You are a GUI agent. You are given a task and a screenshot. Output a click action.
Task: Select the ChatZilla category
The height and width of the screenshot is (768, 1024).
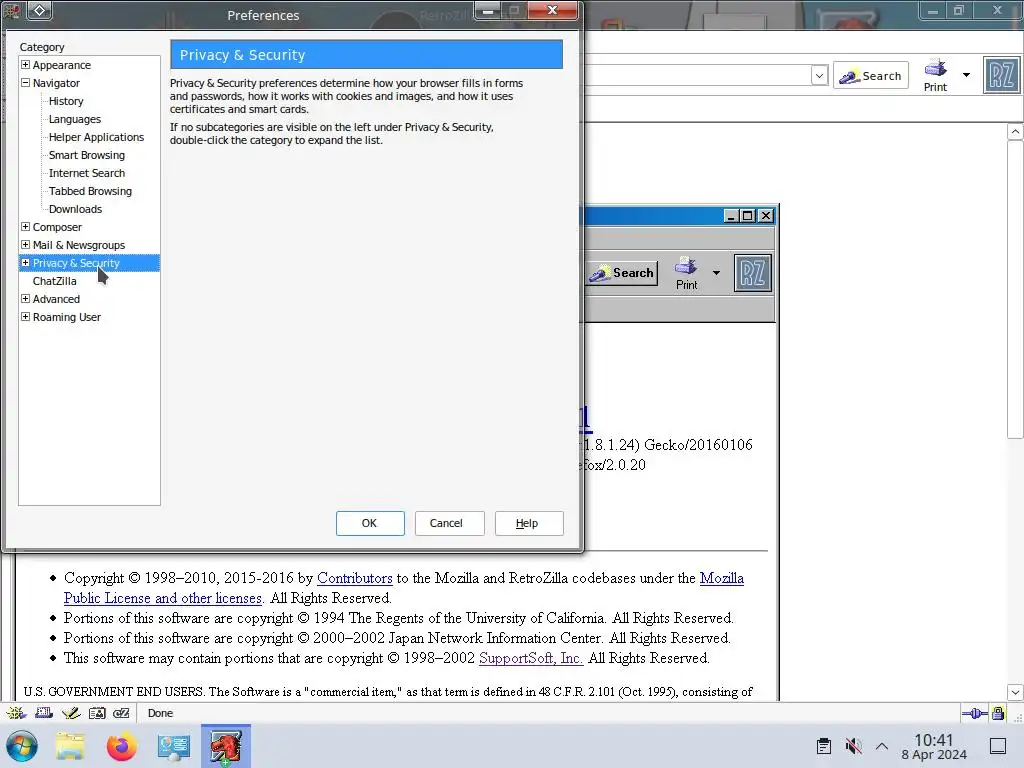click(x=54, y=281)
